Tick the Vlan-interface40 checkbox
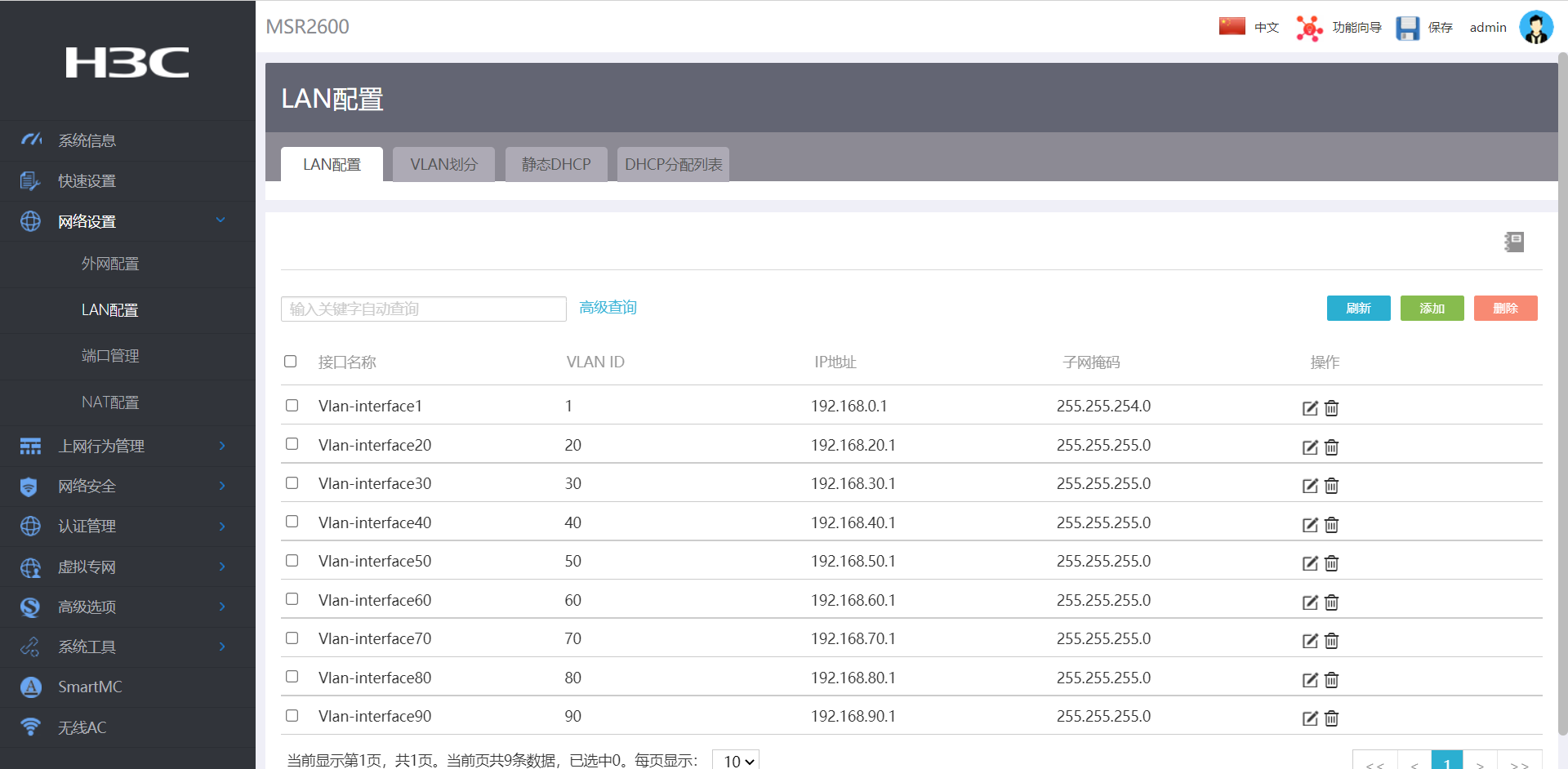1568x769 pixels. point(292,521)
